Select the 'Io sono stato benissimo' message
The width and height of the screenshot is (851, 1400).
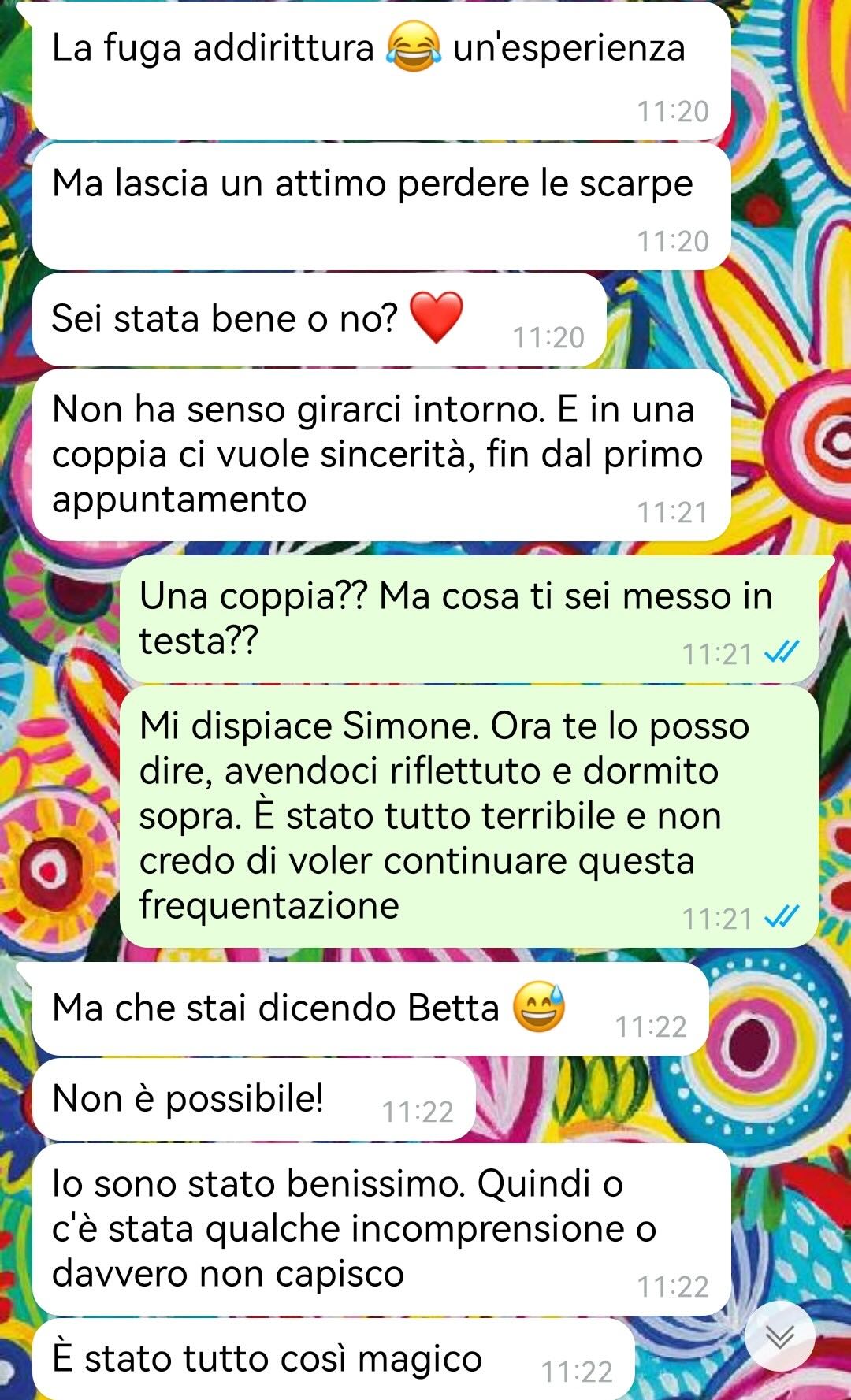pyautogui.click(x=381, y=1230)
